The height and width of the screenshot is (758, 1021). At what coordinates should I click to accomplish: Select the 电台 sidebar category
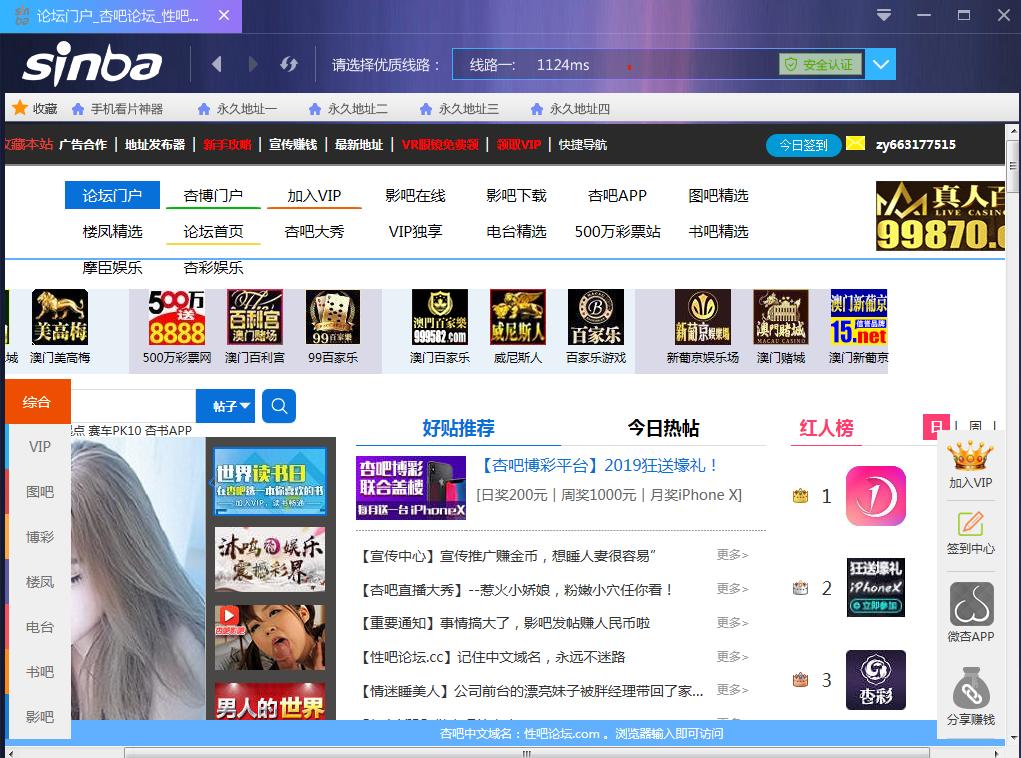coord(40,627)
